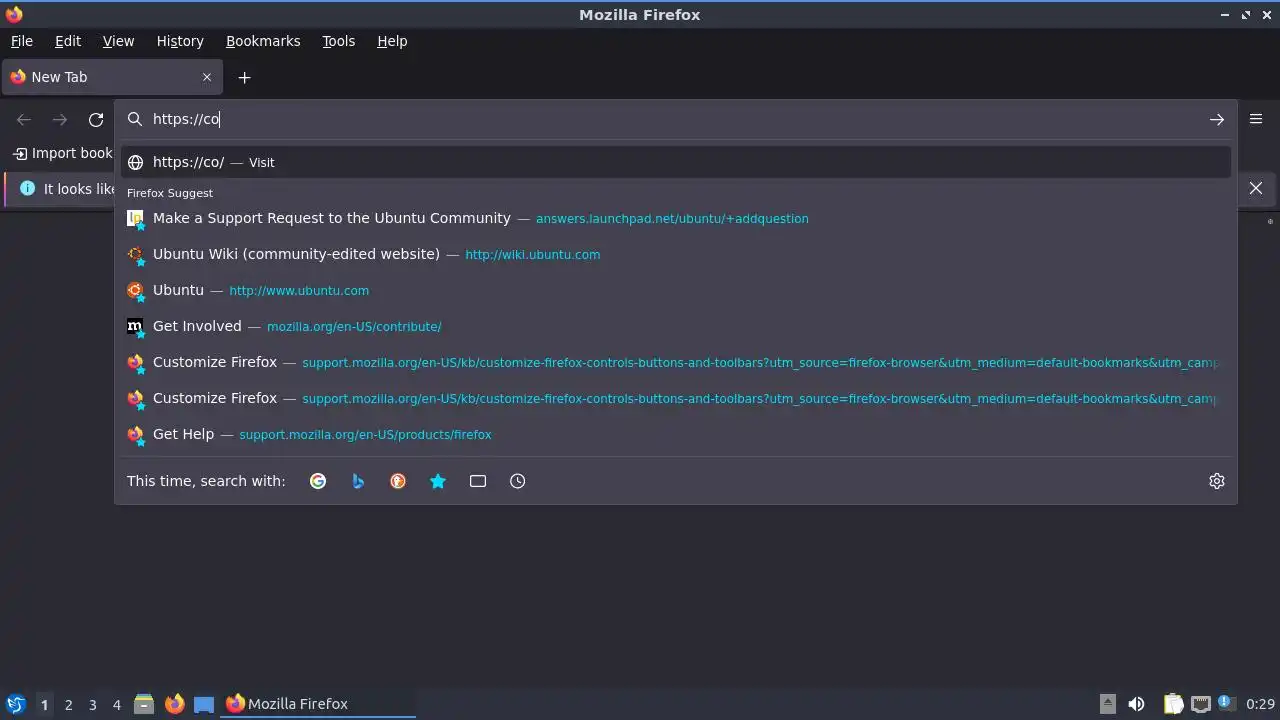The width and height of the screenshot is (1280, 720).
Task: Choose the DuckDuckGo search shortcut icon
Action: point(398,481)
